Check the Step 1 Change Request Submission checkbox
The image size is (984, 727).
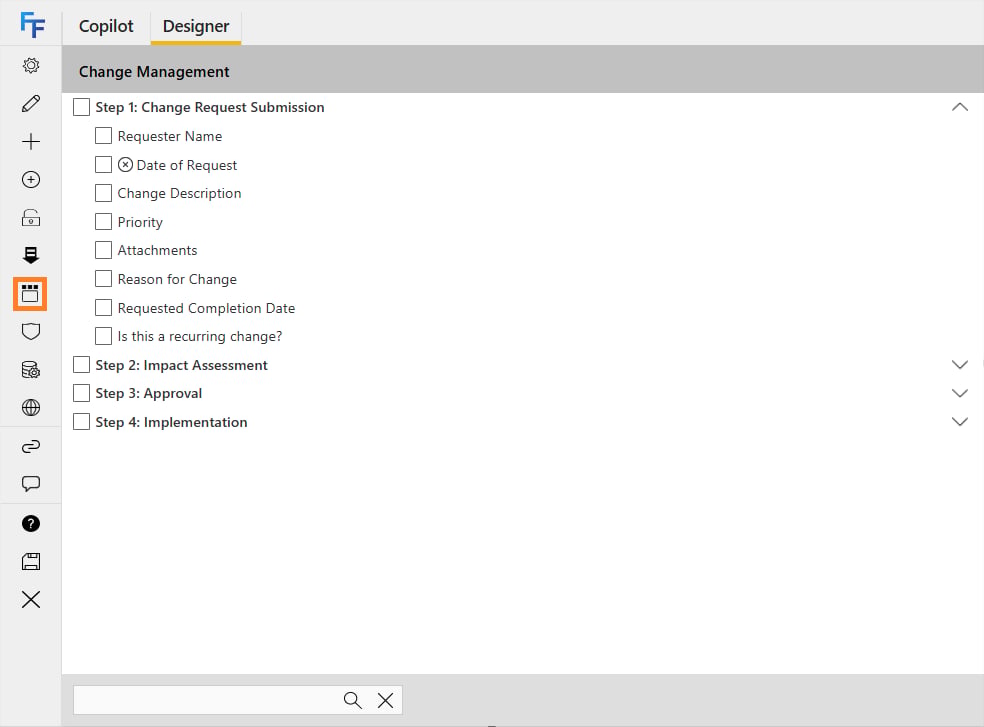[82, 107]
